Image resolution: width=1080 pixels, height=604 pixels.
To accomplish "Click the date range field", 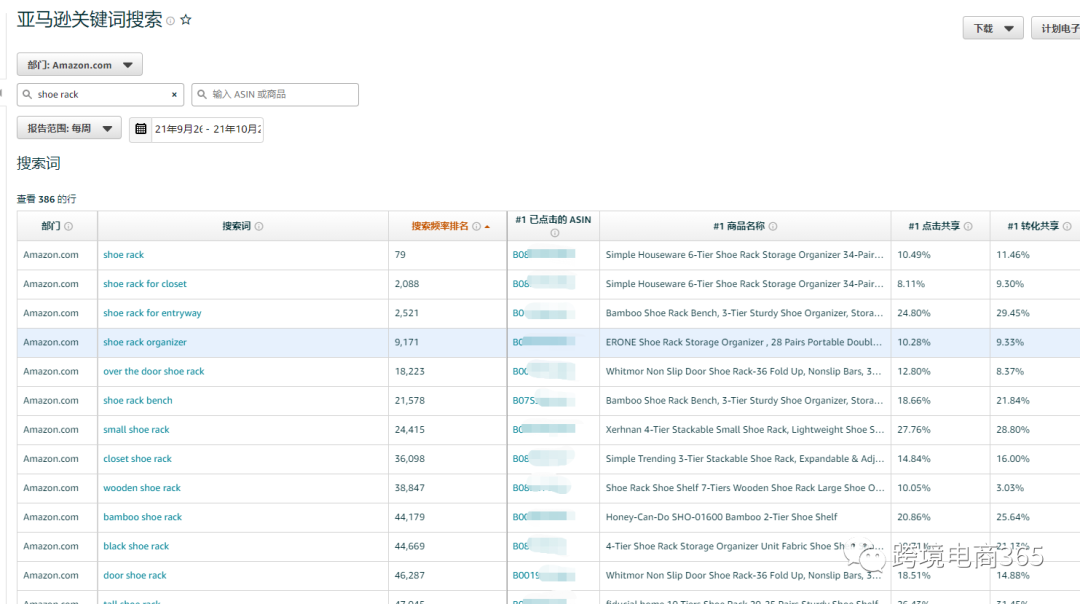I will [207, 129].
